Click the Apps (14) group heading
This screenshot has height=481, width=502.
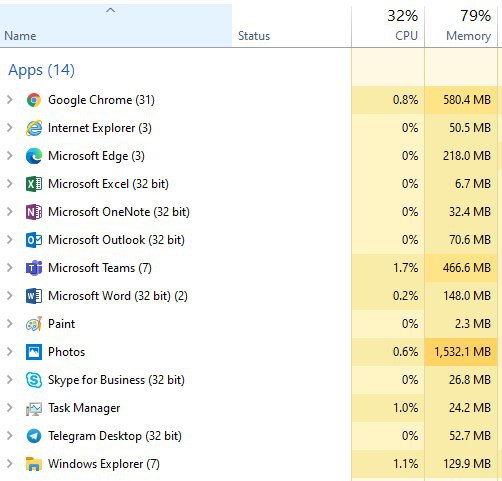pyautogui.click(x=41, y=70)
